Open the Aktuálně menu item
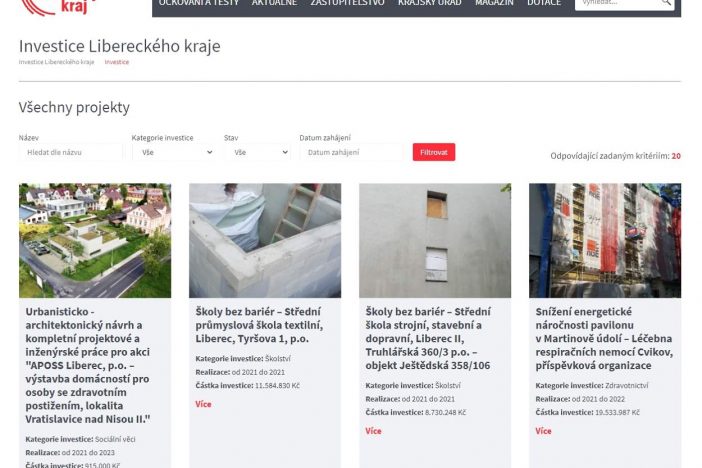 (275, 4)
